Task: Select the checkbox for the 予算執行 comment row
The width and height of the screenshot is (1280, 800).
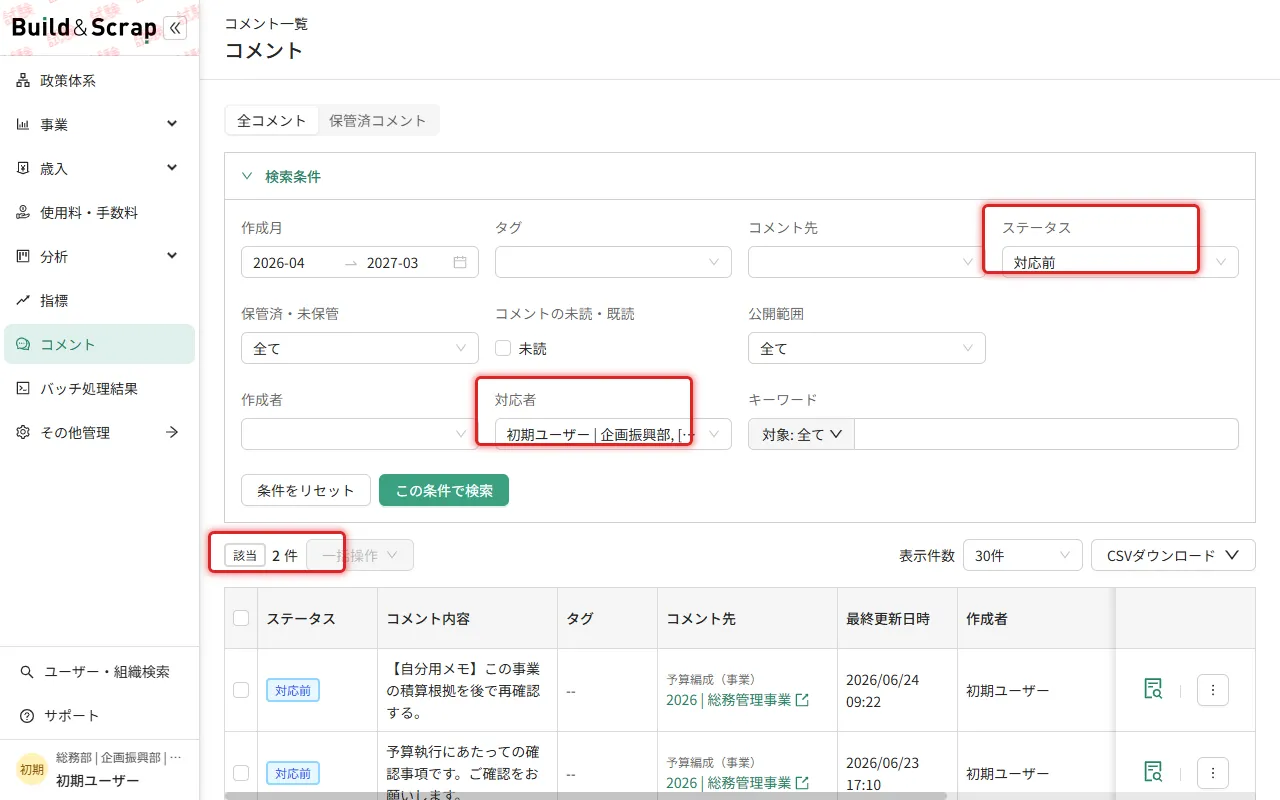Action: pos(241,773)
